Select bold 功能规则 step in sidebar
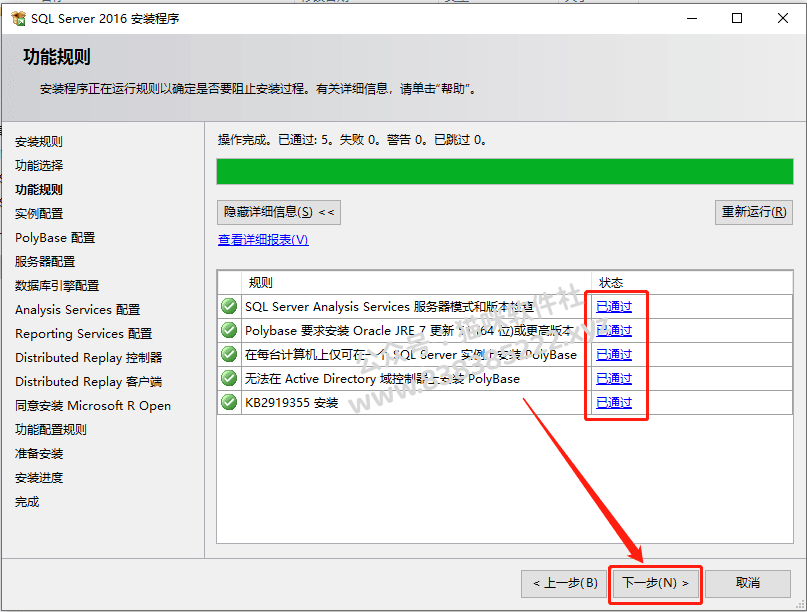This screenshot has height=612, width=807. tap(39, 189)
